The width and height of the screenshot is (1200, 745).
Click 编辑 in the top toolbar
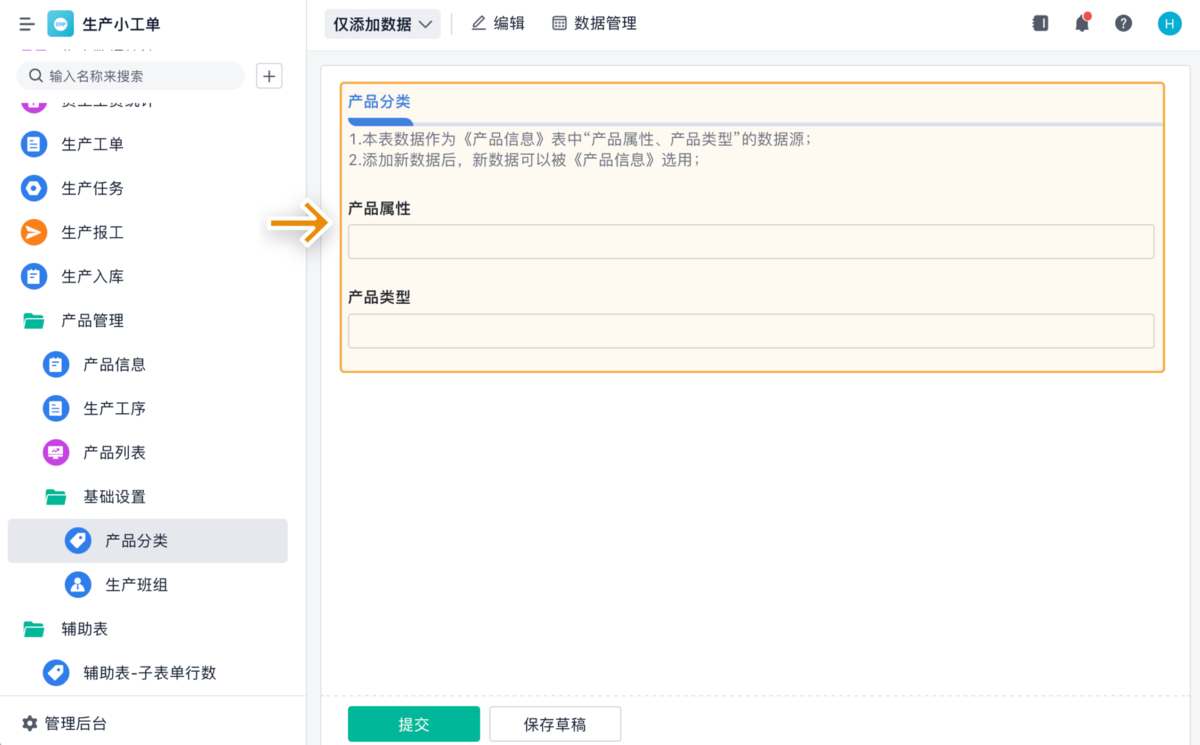[497, 23]
